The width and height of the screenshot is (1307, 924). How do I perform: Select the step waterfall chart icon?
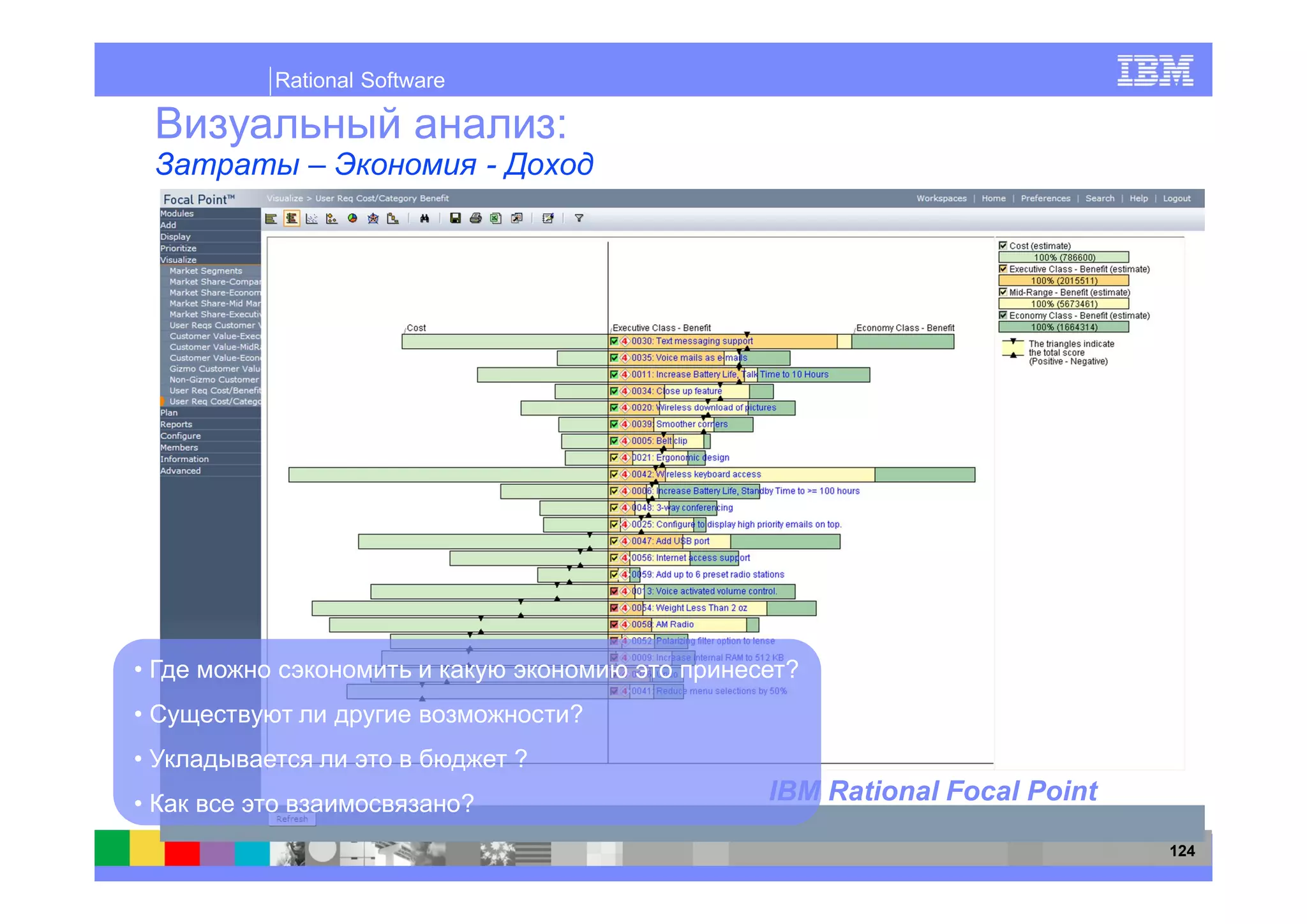click(393, 219)
